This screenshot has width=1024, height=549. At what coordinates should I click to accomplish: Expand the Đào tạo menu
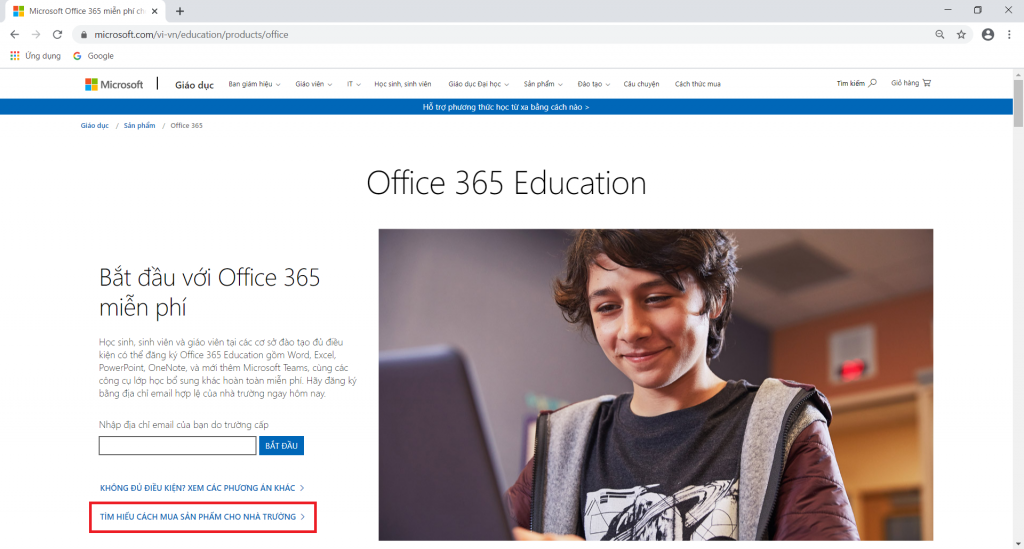pyautogui.click(x=594, y=84)
